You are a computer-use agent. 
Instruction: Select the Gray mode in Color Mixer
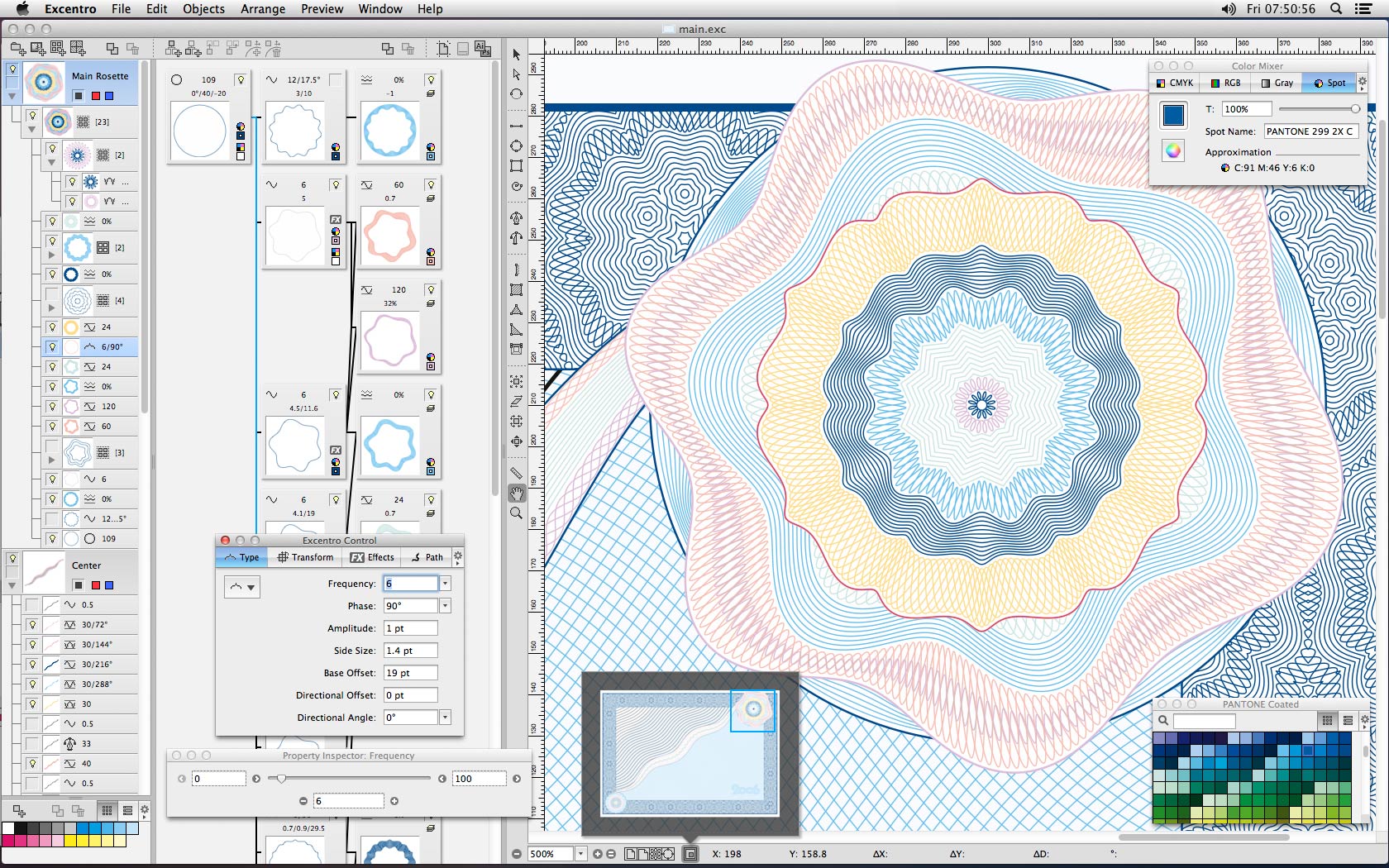click(1277, 83)
